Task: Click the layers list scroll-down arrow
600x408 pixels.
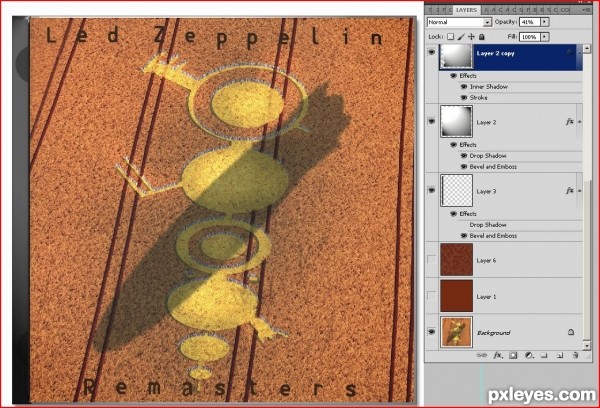Action: (x=587, y=346)
